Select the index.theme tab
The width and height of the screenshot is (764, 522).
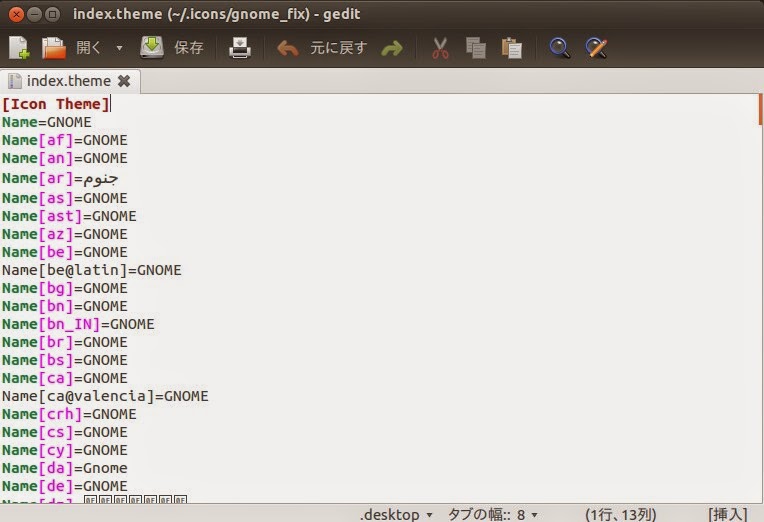coord(70,81)
